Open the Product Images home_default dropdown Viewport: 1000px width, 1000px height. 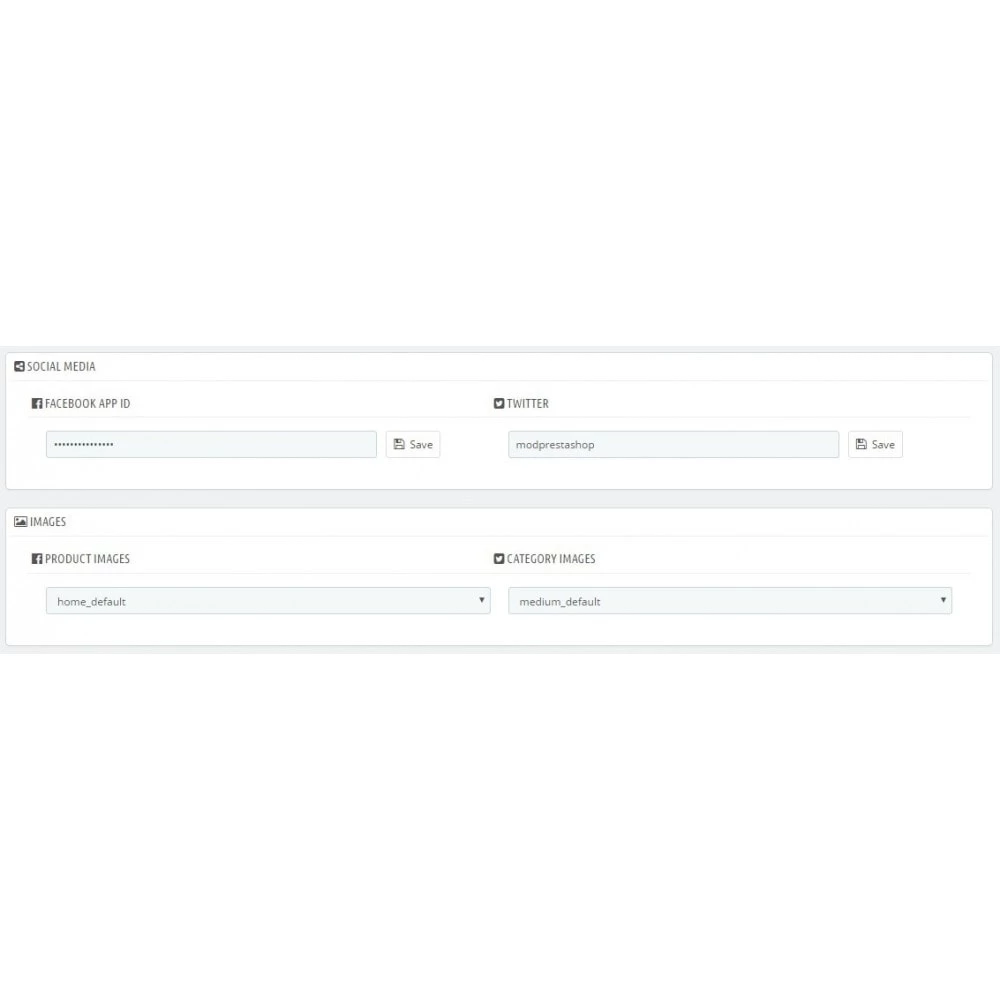(x=268, y=601)
